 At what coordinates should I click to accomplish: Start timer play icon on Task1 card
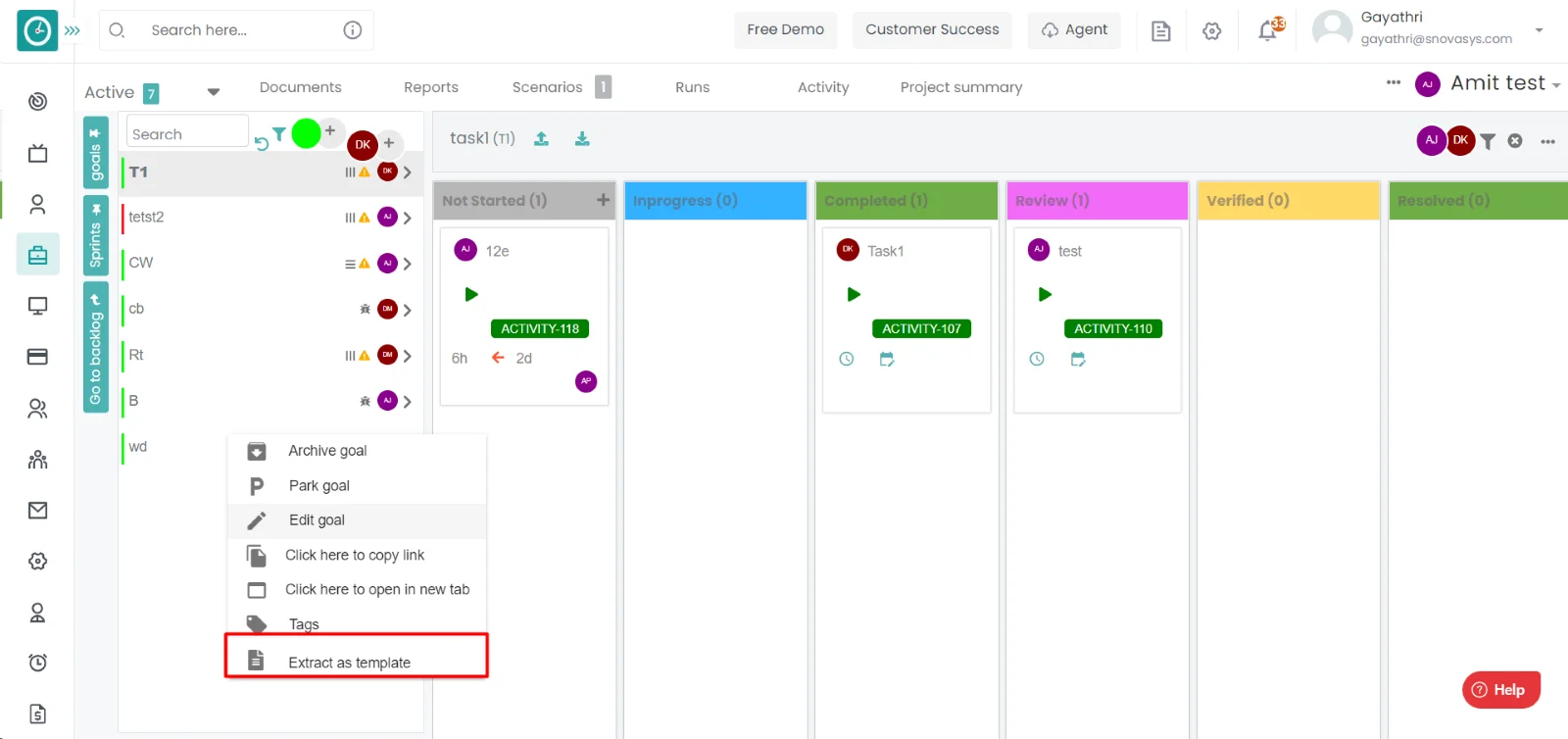click(854, 294)
